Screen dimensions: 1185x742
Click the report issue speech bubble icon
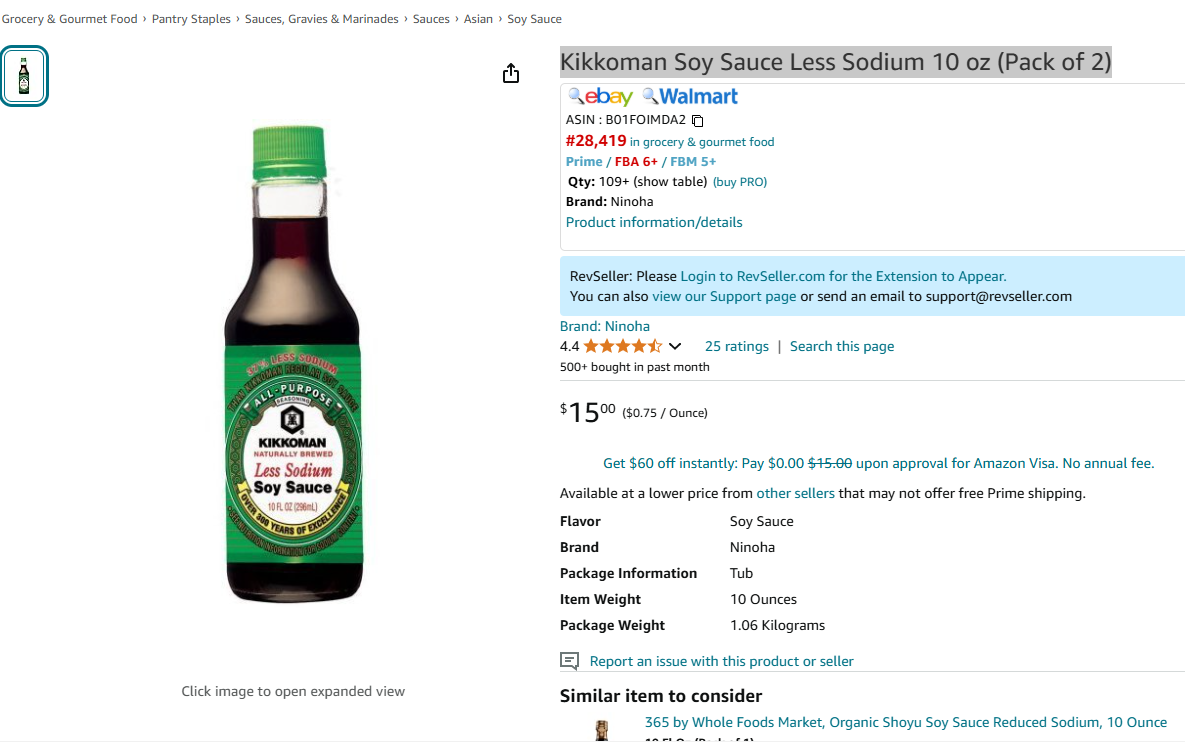[x=570, y=661]
